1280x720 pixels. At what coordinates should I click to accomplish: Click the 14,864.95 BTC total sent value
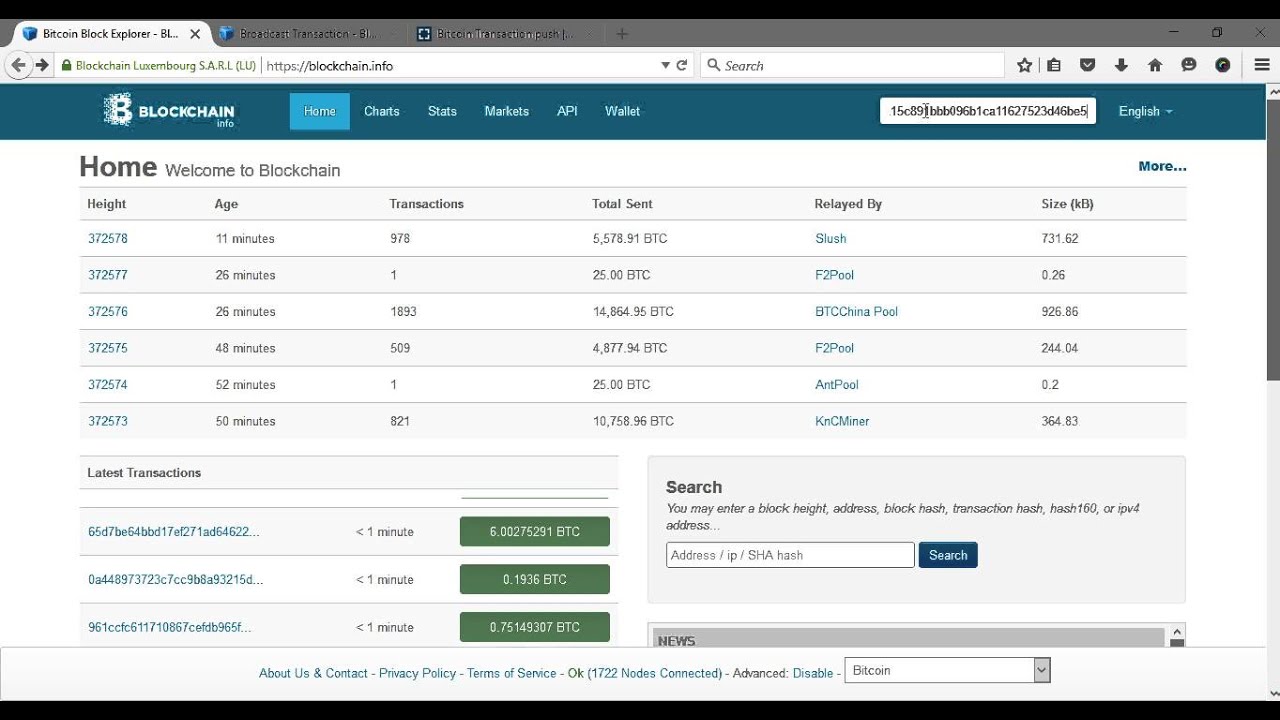633,312
